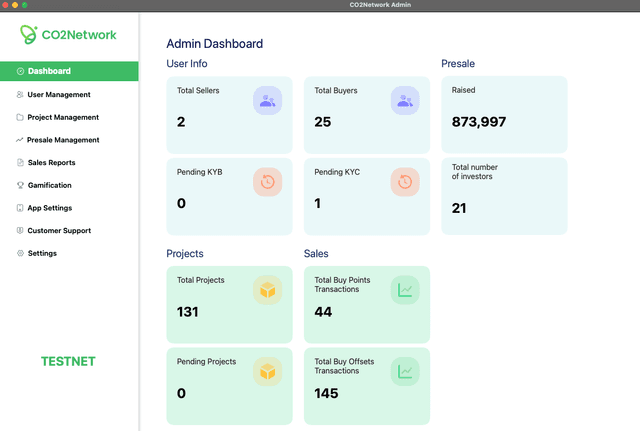Open User Management in the sidebar
Screen dimensions: 640x431
(58, 95)
